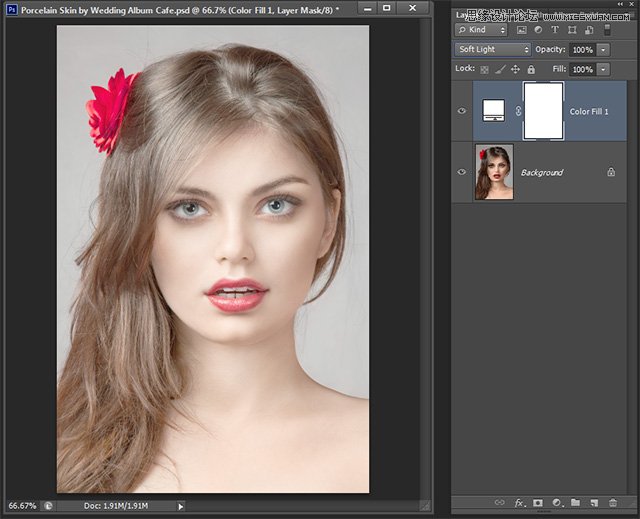This screenshot has height=519, width=640.
Task: Click the Create new layer icon
Action: coord(593,502)
